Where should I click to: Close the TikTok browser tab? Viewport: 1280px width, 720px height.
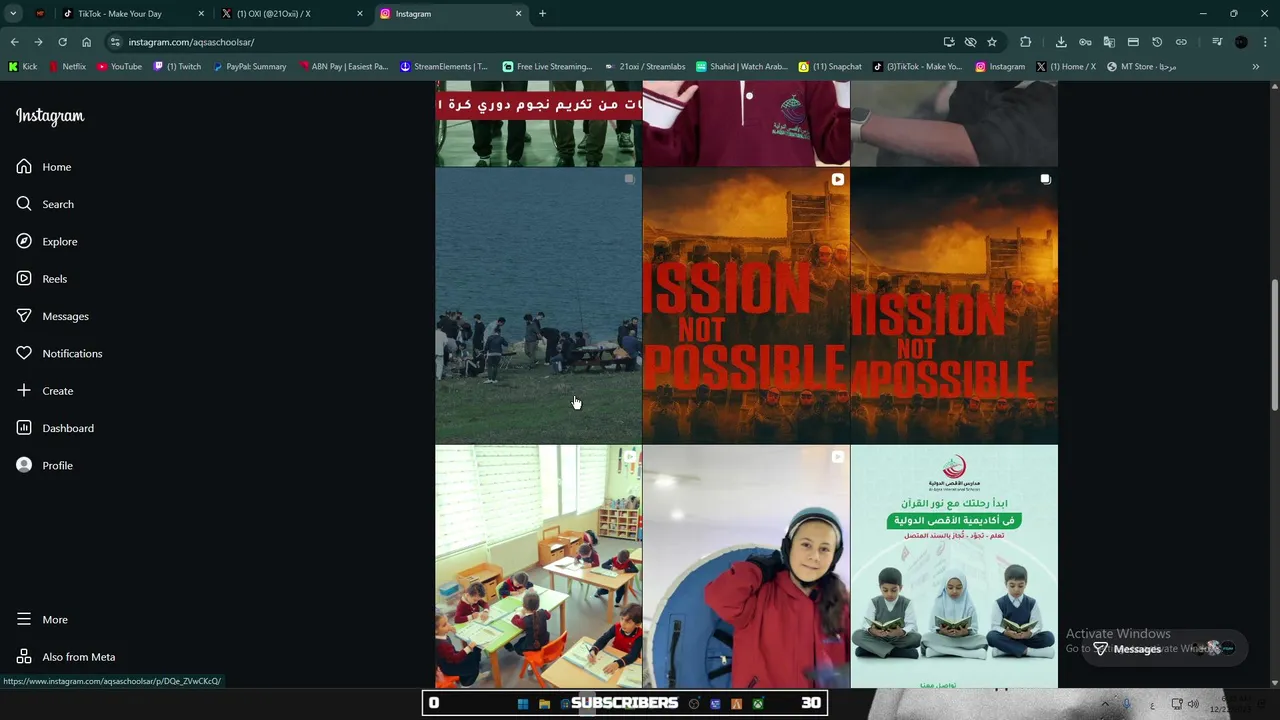click(x=201, y=14)
